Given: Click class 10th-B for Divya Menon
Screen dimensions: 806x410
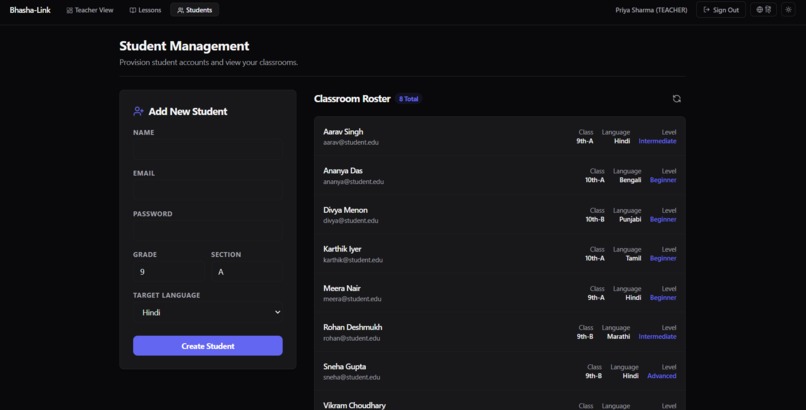Looking at the screenshot, I should pyautogui.click(x=595, y=219).
